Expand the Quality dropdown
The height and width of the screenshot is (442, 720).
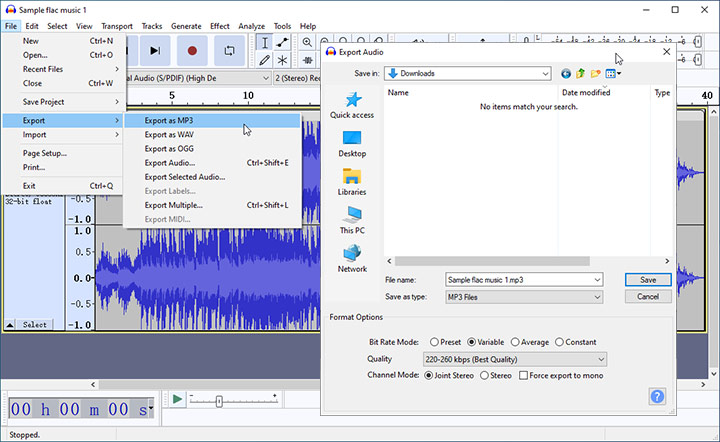[x=516, y=359]
